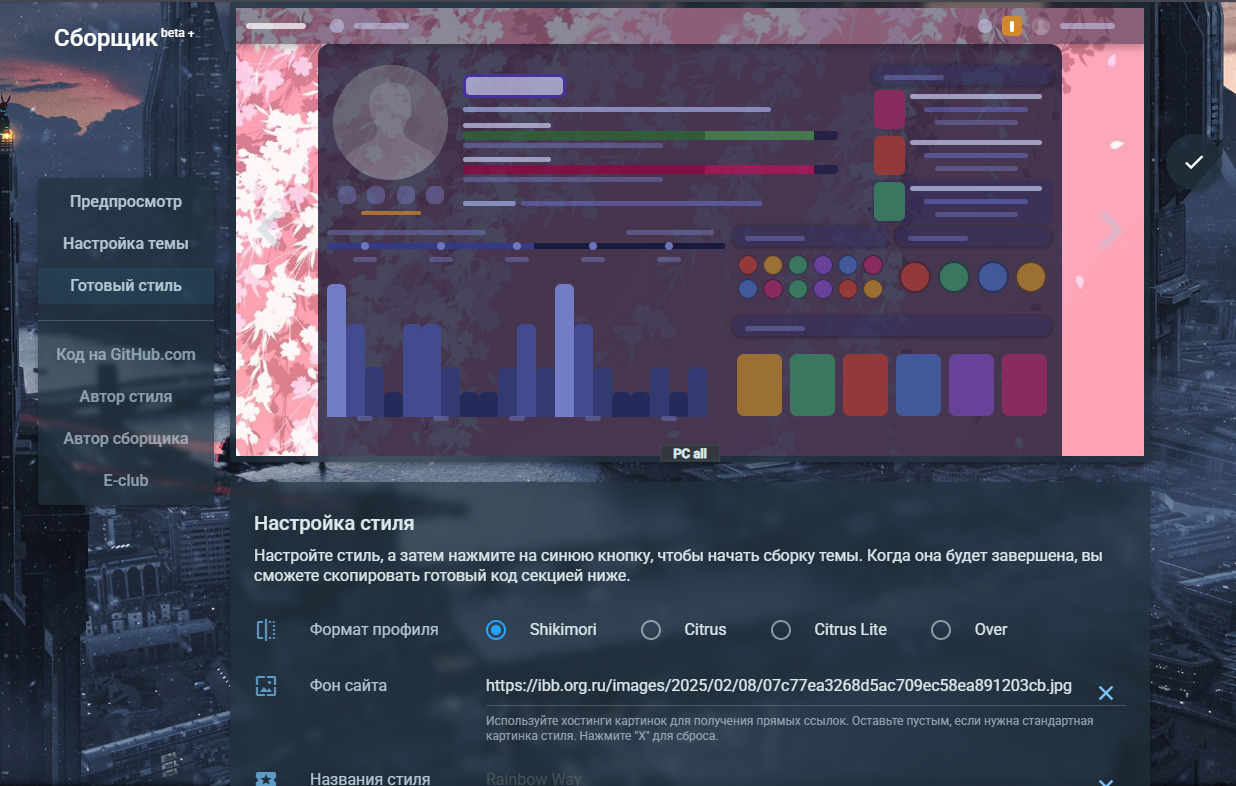The height and width of the screenshot is (786, 1236).
Task: Click the PC all preview label
Action: (689, 454)
